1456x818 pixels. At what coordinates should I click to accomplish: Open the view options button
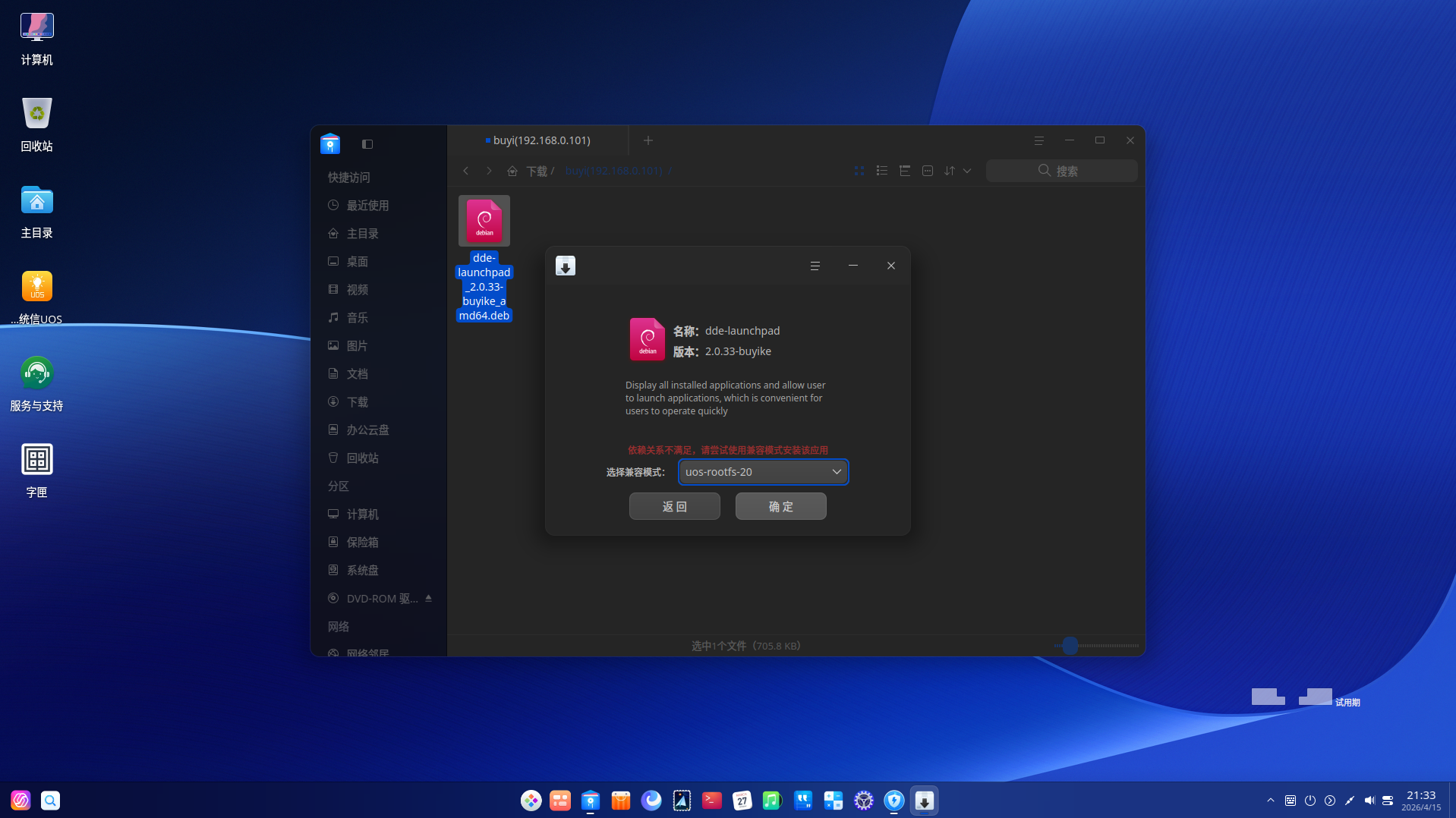click(x=927, y=171)
